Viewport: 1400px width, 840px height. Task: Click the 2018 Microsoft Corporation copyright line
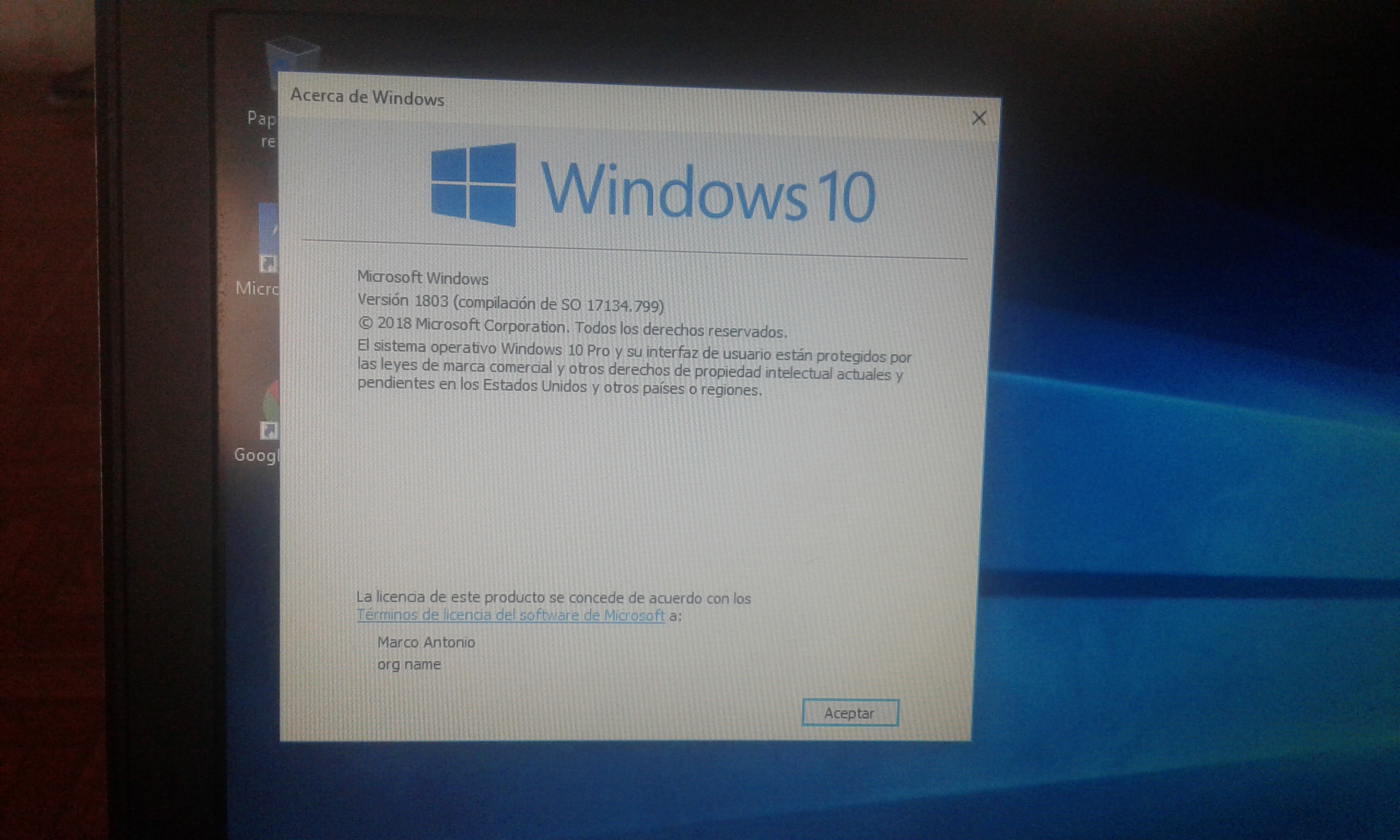571,328
